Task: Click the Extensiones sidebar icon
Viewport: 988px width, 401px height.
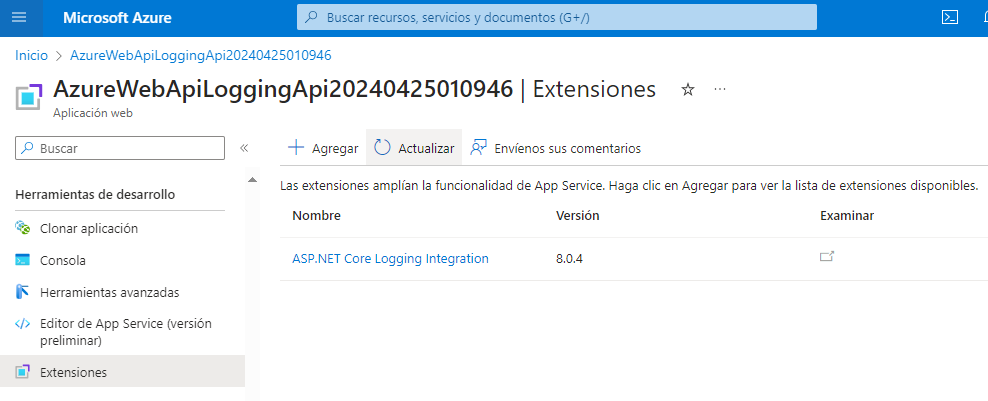Action: (x=23, y=372)
